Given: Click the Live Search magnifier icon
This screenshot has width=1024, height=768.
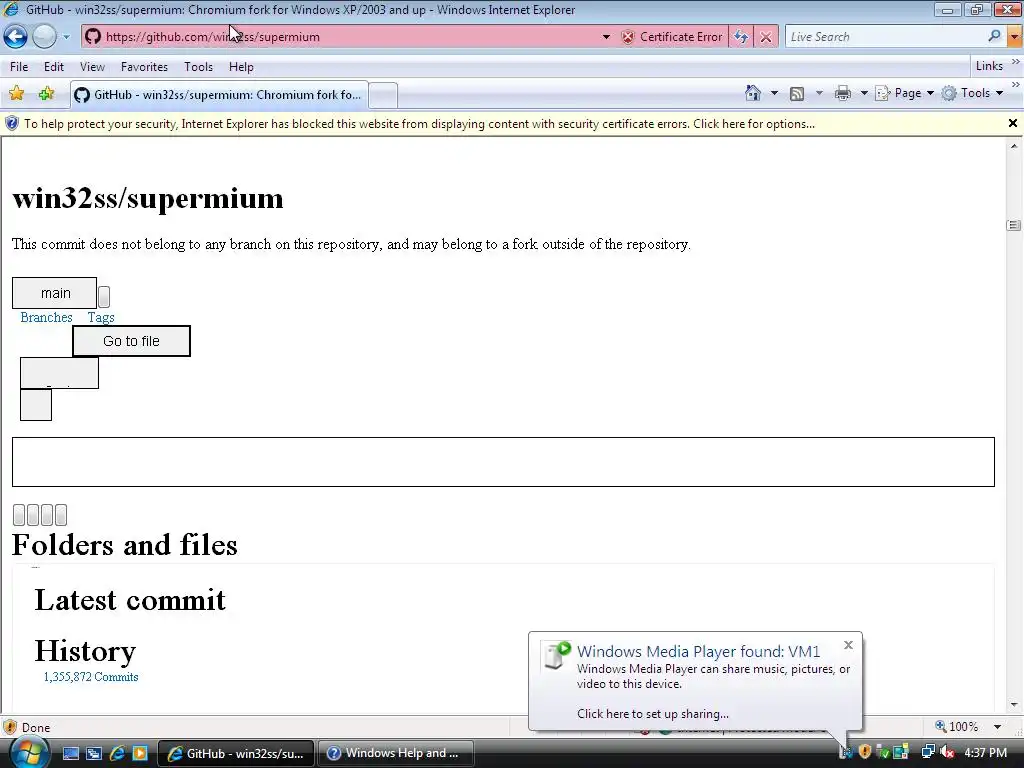Looking at the screenshot, I should pyautogui.click(x=994, y=36).
